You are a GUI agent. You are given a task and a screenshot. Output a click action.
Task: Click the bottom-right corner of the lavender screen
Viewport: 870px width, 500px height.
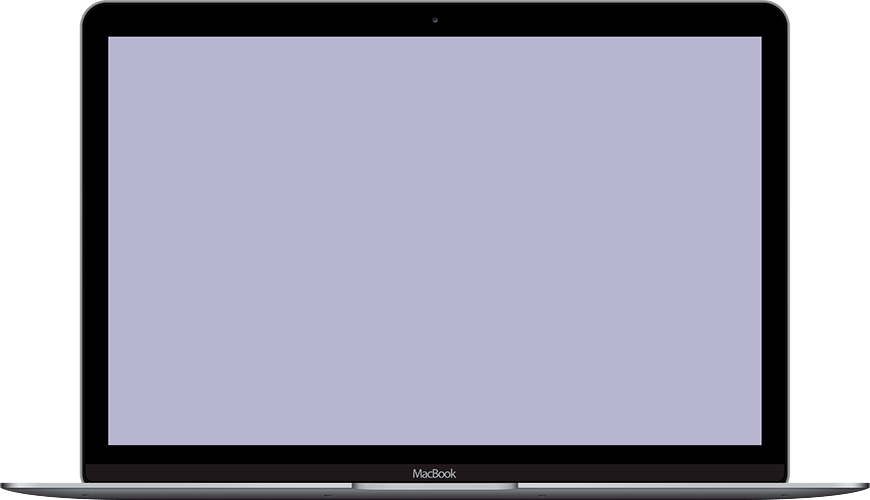click(x=760, y=443)
